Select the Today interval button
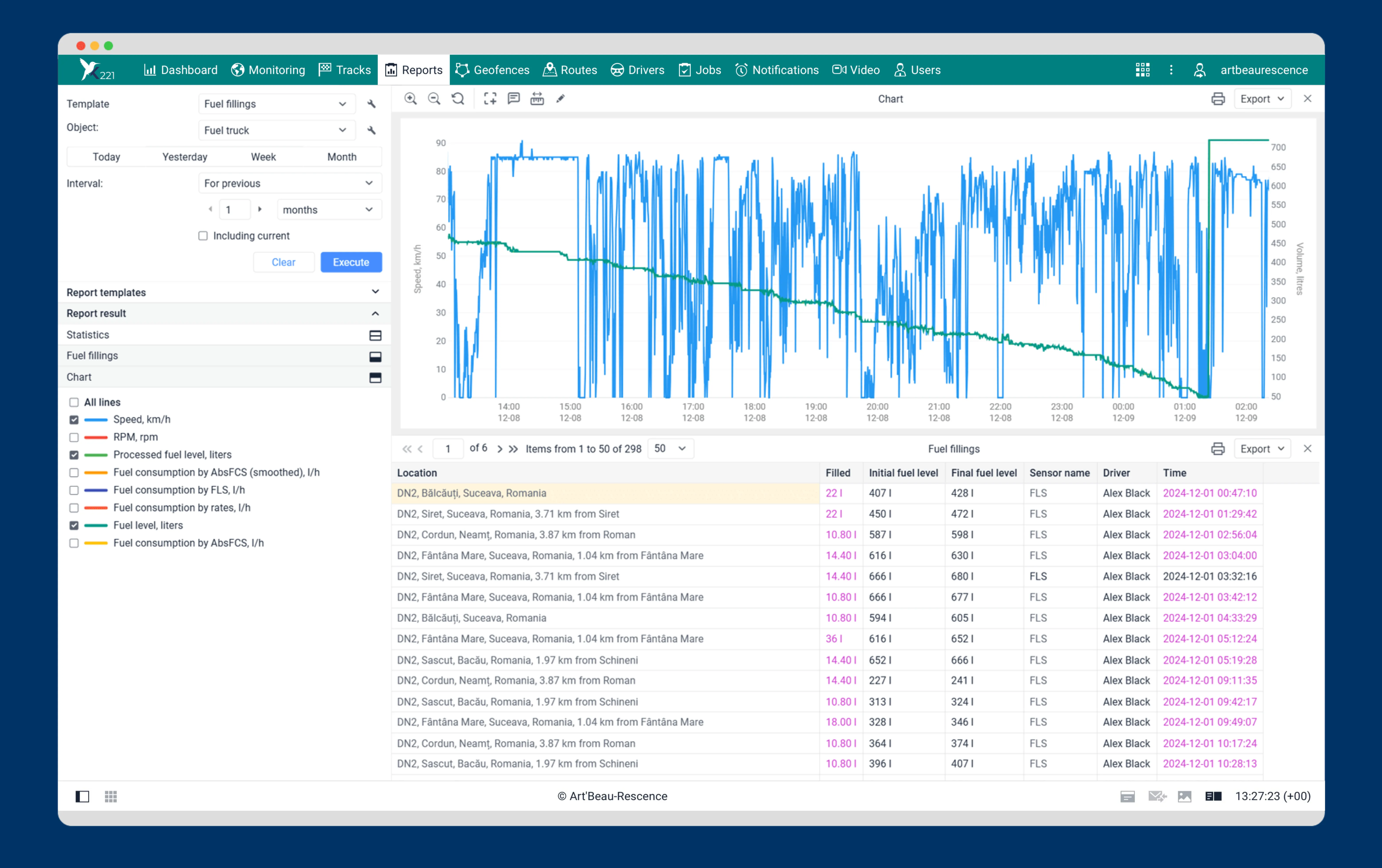The height and width of the screenshot is (868, 1382). pyautogui.click(x=106, y=157)
